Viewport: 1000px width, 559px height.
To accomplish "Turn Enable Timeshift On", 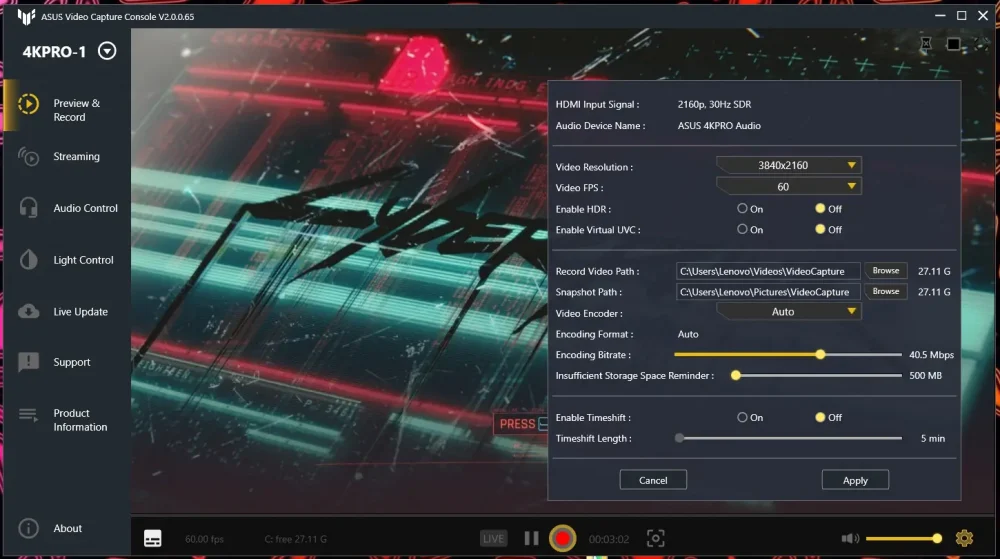I will coord(742,417).
